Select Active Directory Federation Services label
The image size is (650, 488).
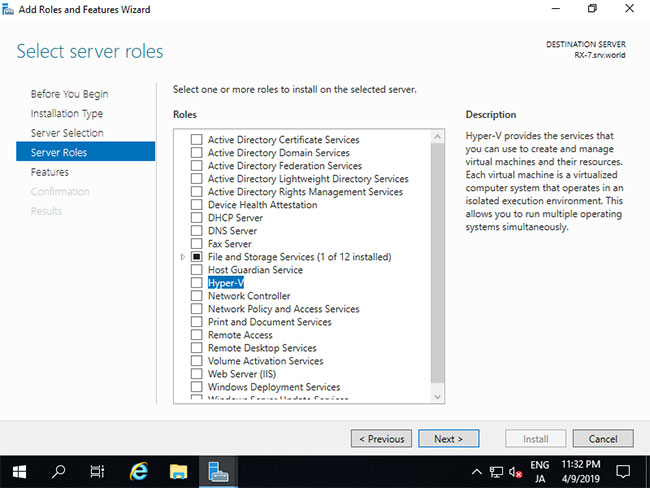285,165
